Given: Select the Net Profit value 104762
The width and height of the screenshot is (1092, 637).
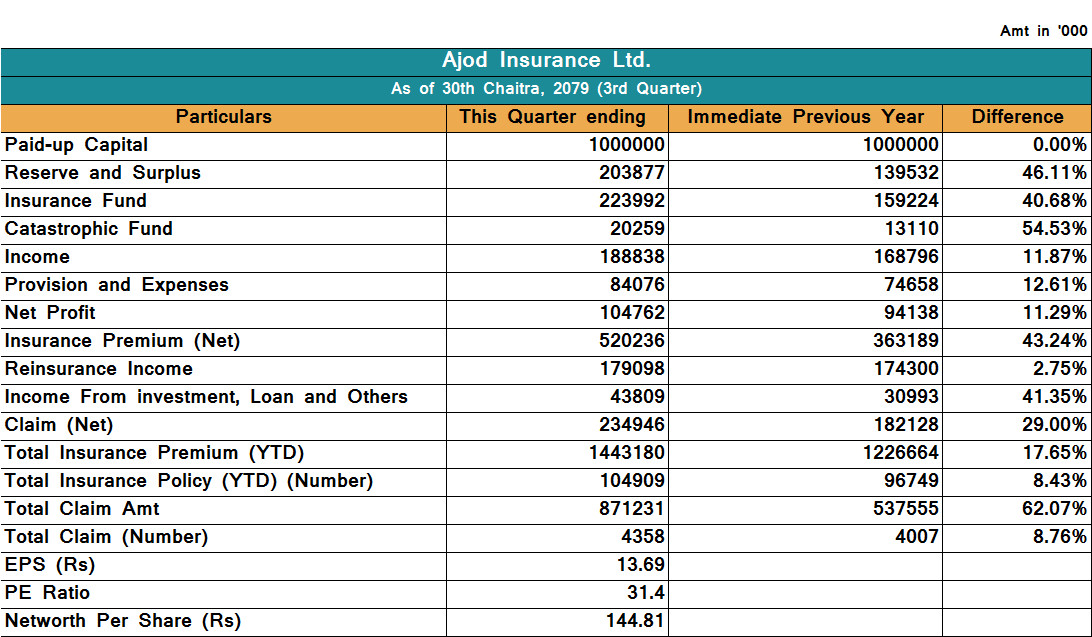Looking at the screenshot, I should tap(632, 313).
